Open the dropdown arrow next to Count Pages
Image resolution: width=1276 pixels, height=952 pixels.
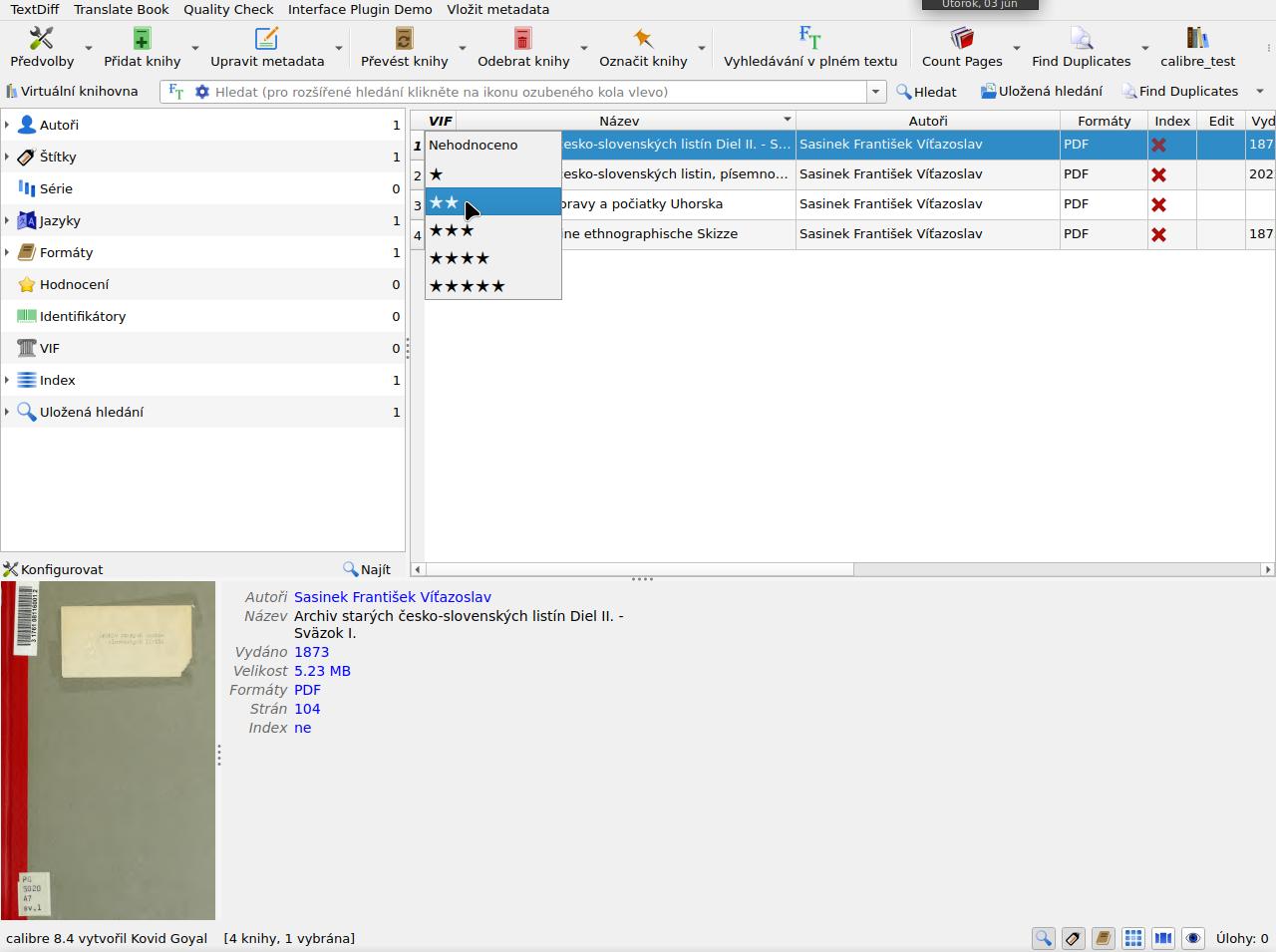pyautogui.click(x=1016, y=48)
